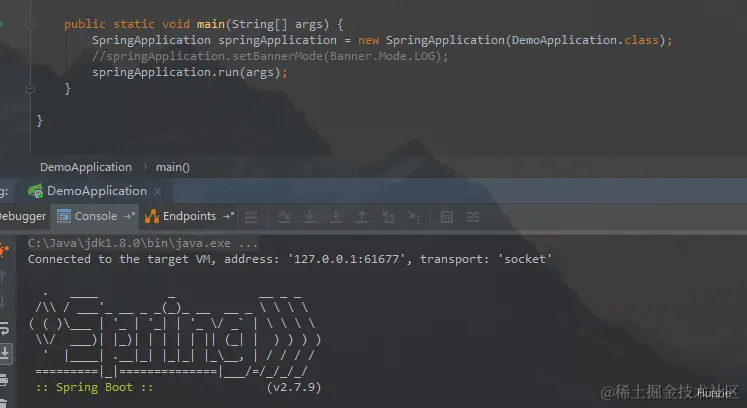
Task: Click the Drop Frame debug icon
Action: point(388,217)
